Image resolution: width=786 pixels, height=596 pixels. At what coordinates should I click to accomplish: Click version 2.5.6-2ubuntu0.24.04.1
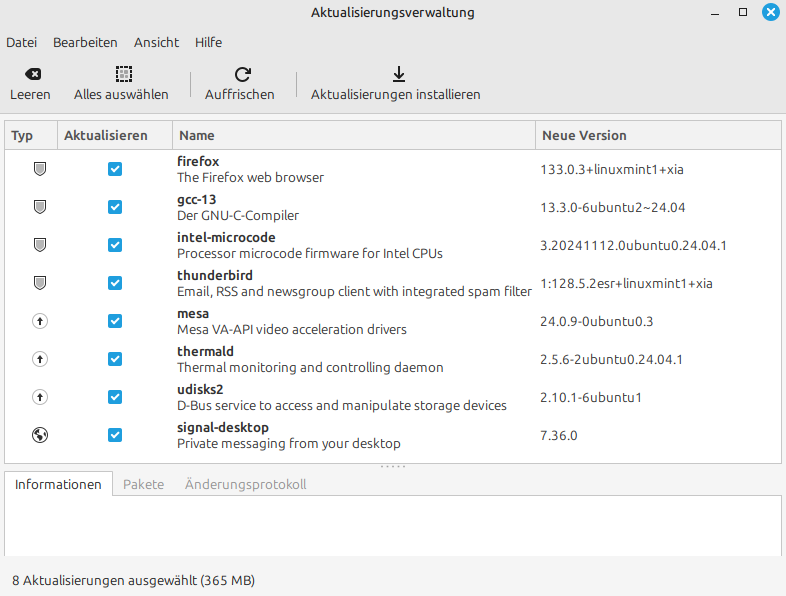(612, 359)
